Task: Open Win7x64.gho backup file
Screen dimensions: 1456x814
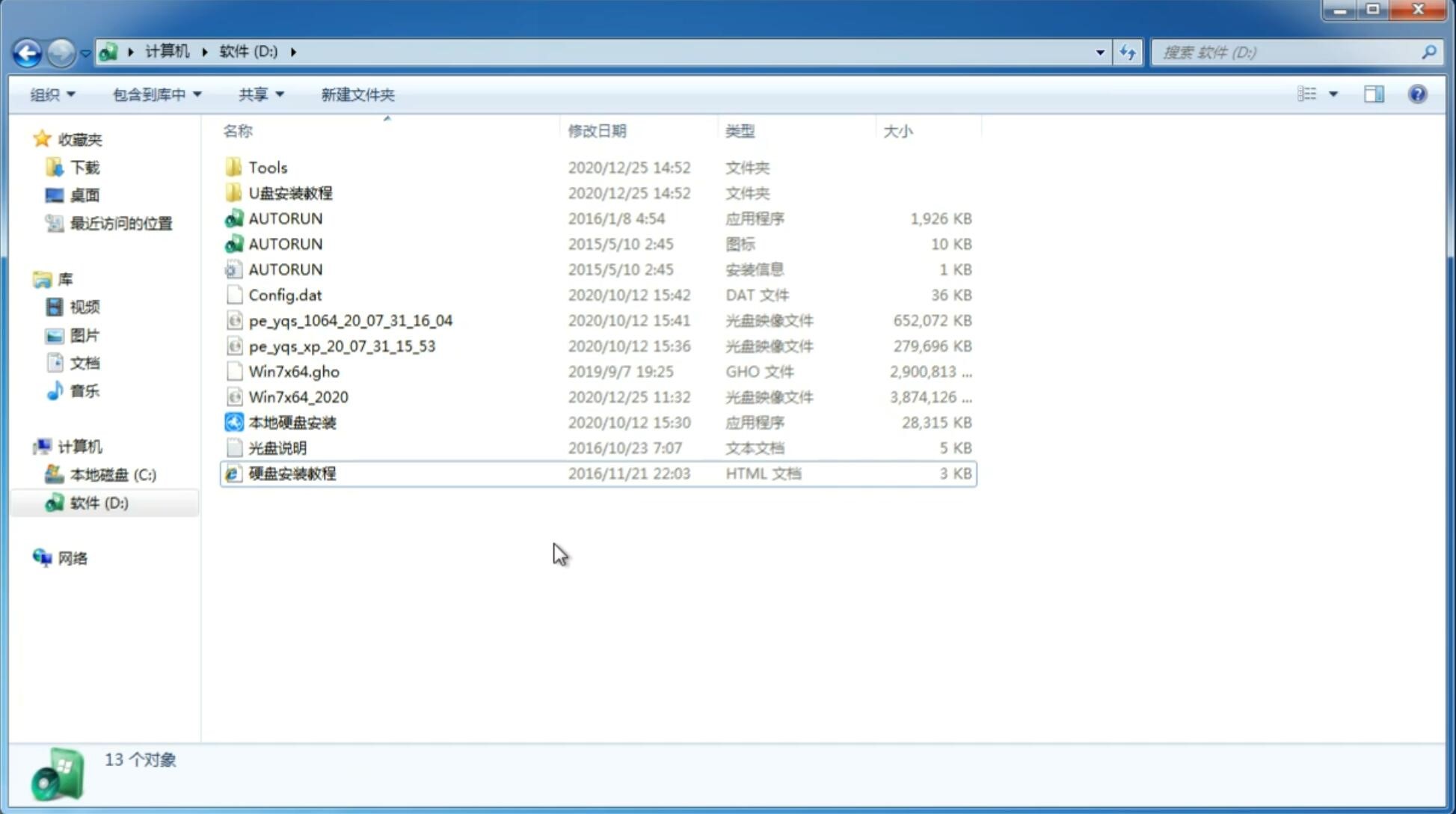Action: click(x=294, y=371)
